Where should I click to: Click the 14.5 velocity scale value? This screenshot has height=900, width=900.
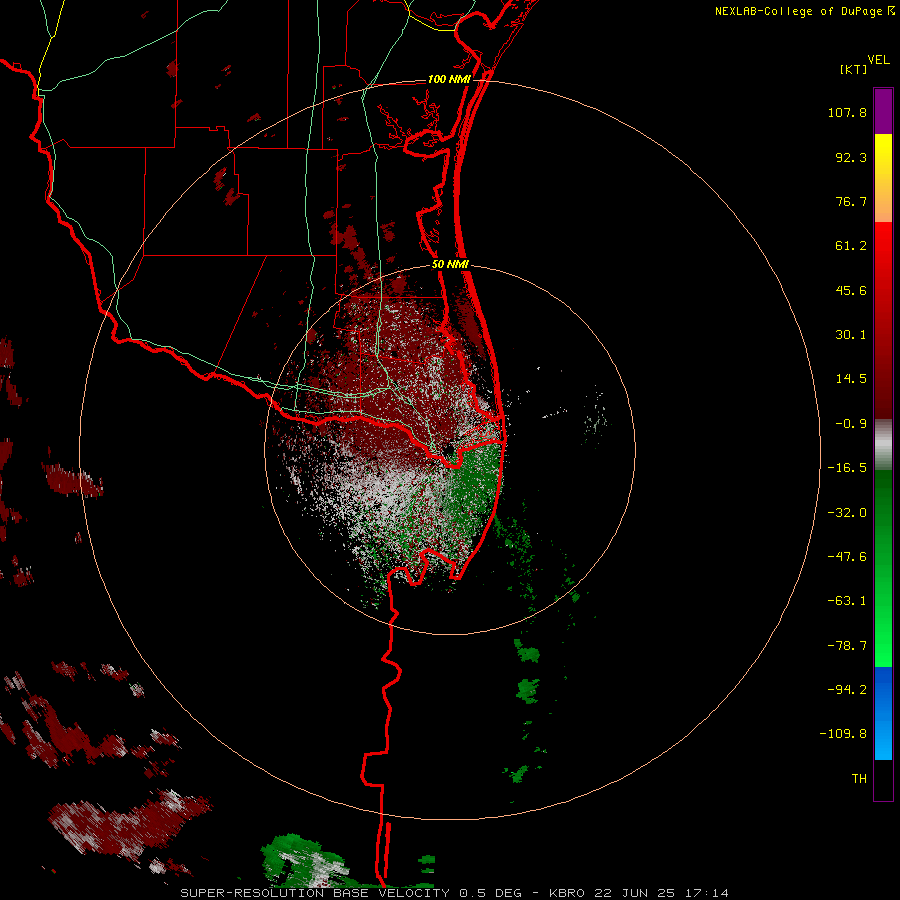pyautogui.click(x=851, y=379)
